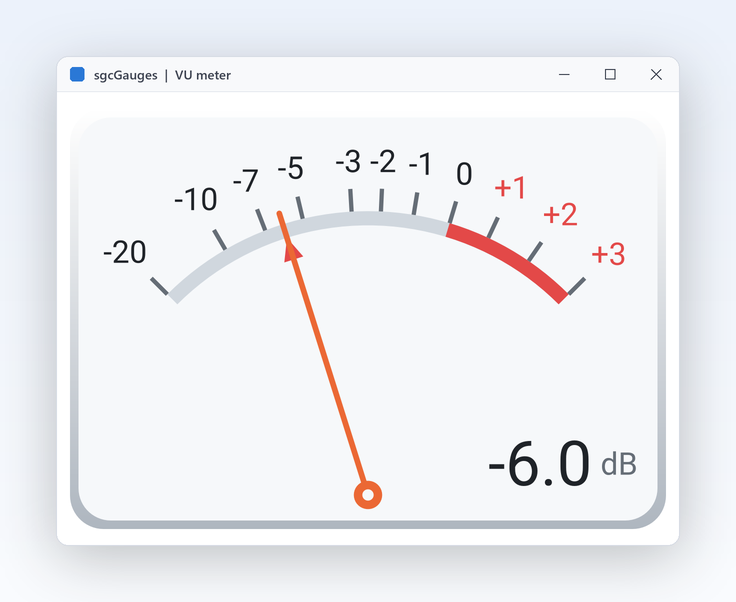Click the -6.0 digital readout value
Screen dimensions: 736x602
(x=538, y=464)
